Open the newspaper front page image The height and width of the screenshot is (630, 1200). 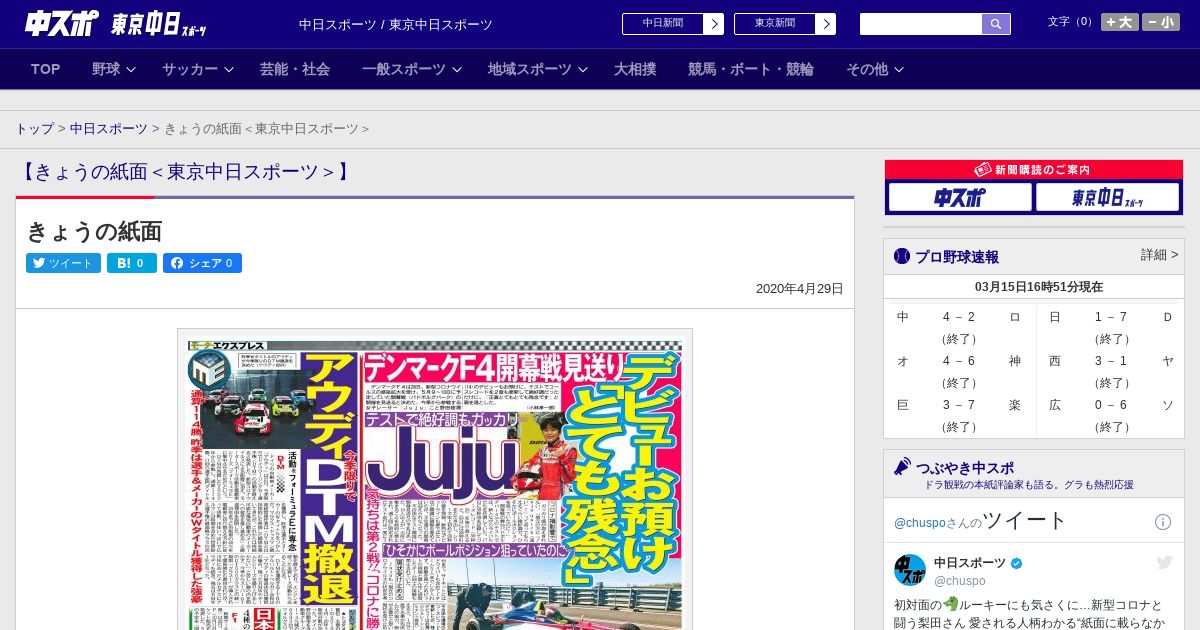click(435, 485)
